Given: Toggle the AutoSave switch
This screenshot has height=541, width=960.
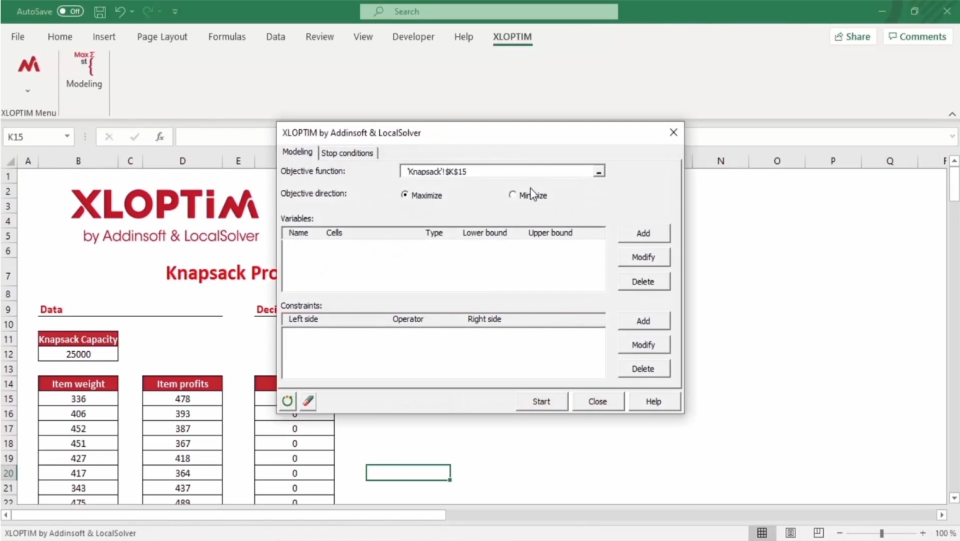Looking at the screenshot, I should coord(70,12).
